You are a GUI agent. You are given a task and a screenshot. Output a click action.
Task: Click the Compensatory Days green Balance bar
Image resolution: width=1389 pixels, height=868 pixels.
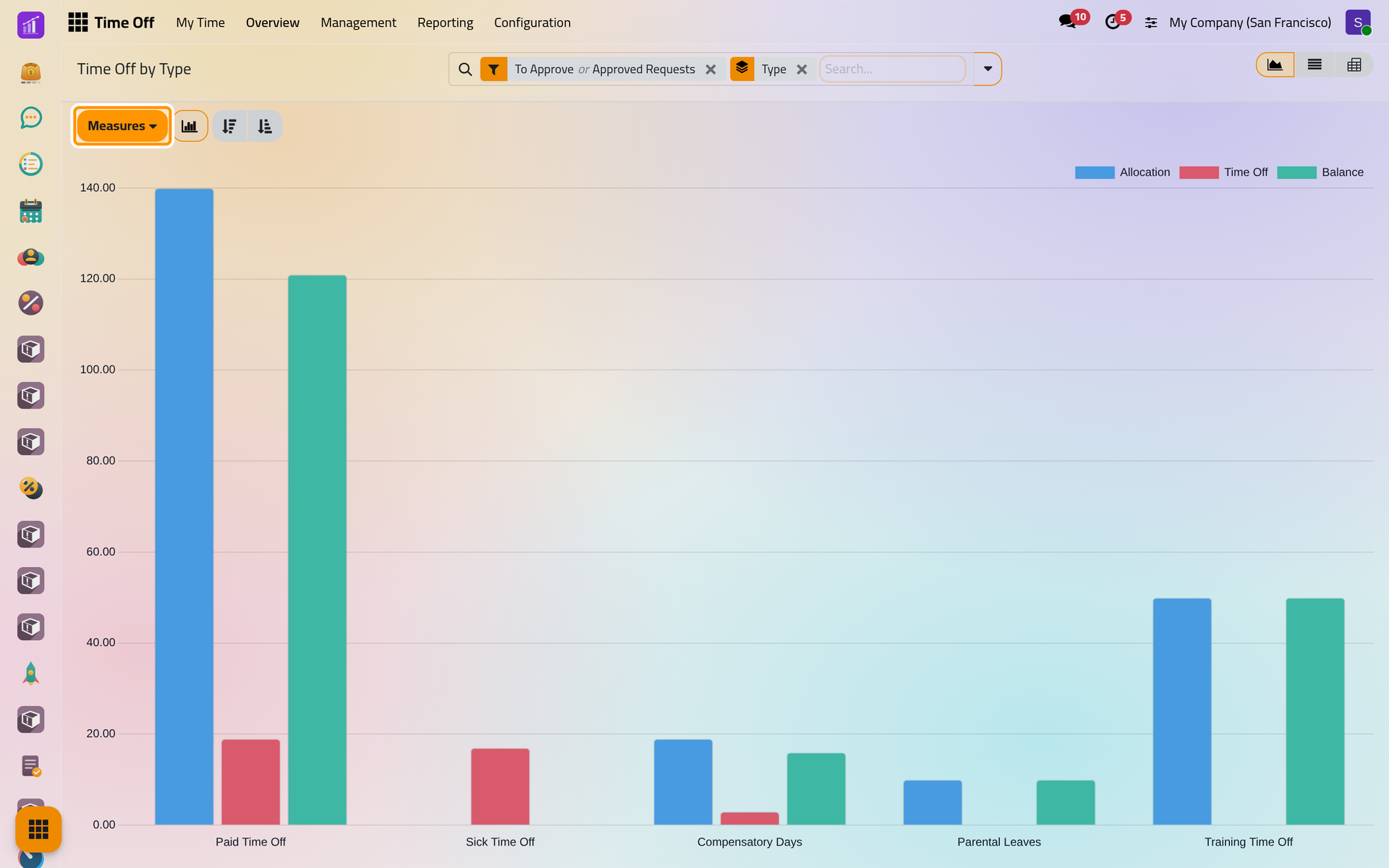816,788
